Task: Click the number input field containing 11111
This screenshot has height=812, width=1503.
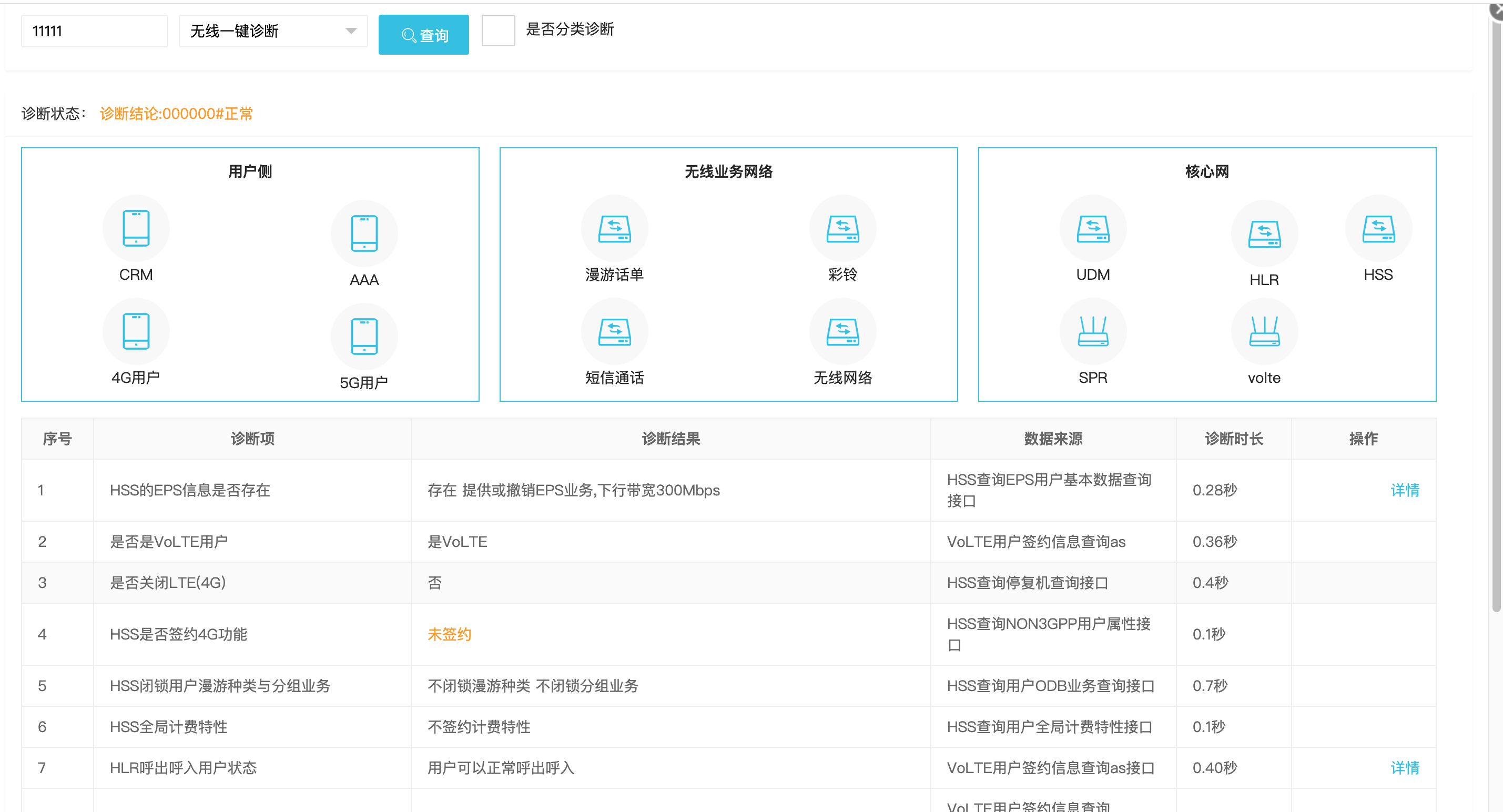Action: click(x=95, y=31)
